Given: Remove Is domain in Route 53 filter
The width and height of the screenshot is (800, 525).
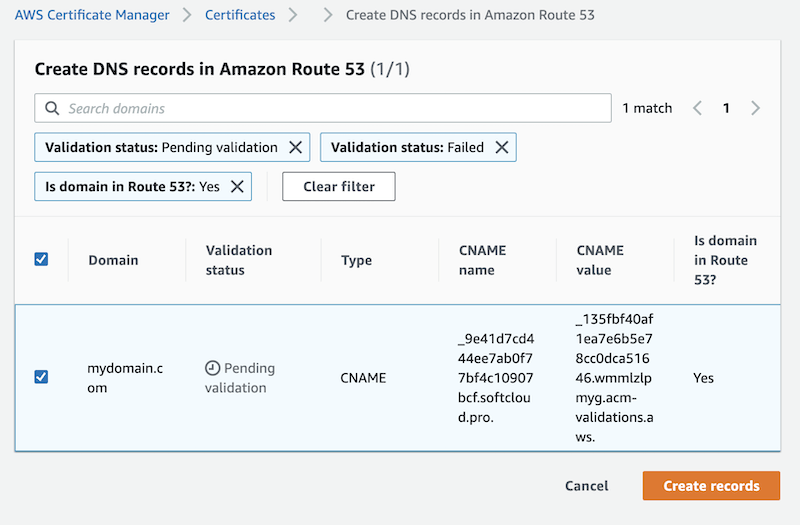Looking at the screenshot, I should click(x=237, y=187).
